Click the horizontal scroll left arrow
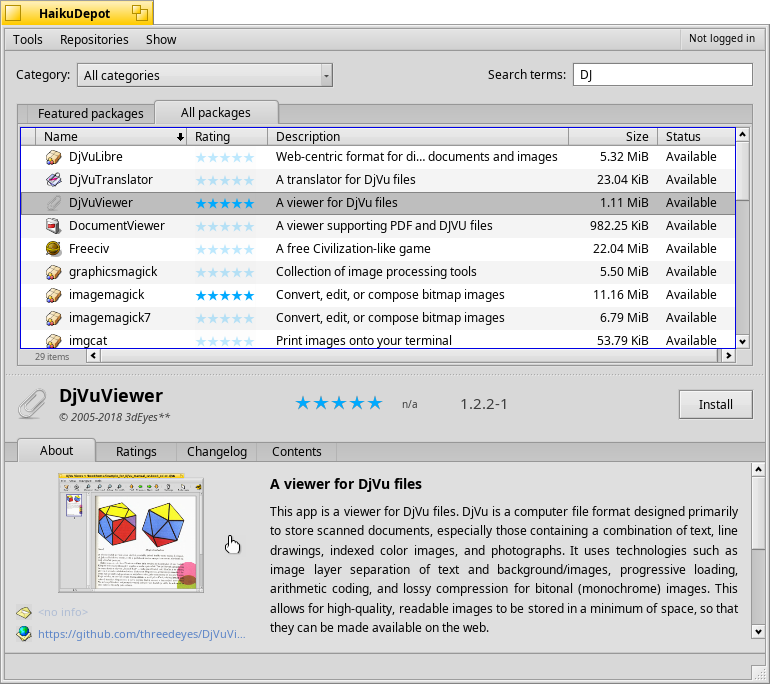 click(93, 356)
